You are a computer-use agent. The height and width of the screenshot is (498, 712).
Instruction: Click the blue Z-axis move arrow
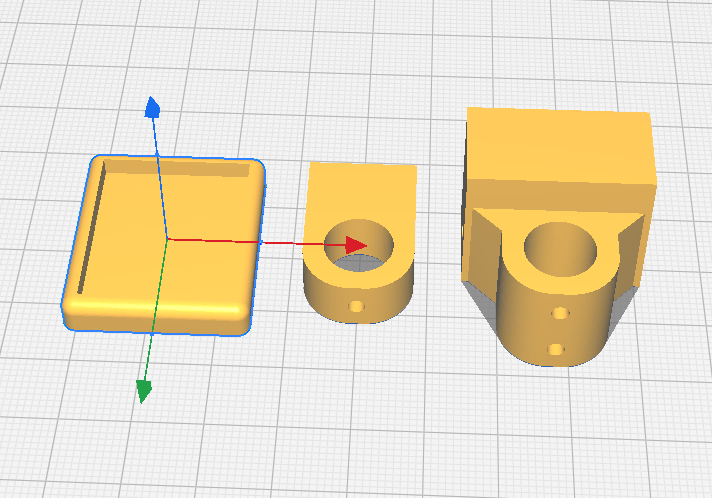click(x=152, y=108)
